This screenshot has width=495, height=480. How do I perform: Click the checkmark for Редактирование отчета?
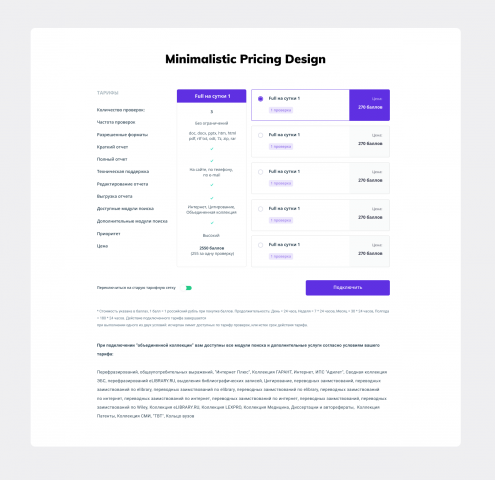(212, 185)
